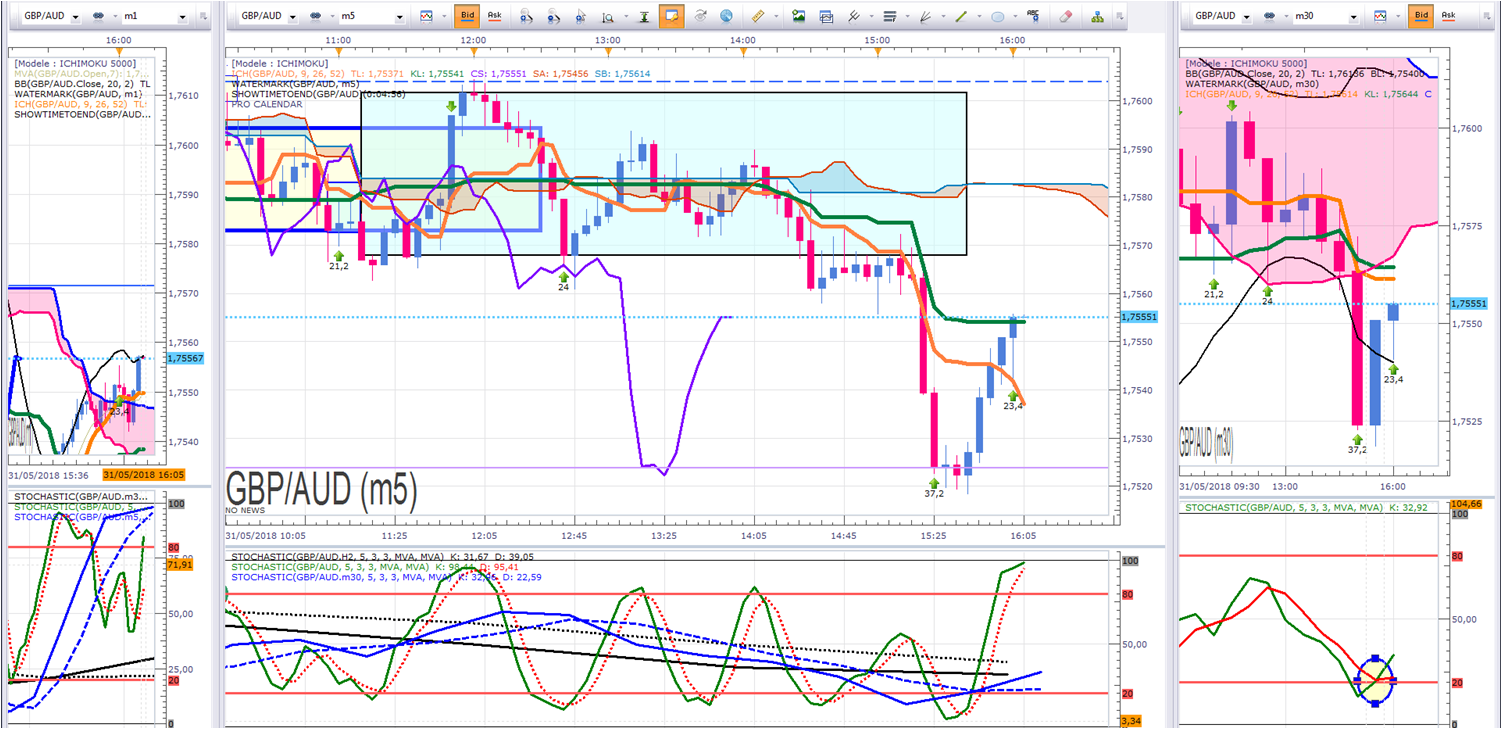Select the pitchfork drawing tool
Image resolution: width=1502 pixels, height=729 pixels.
tap(854, 16)
